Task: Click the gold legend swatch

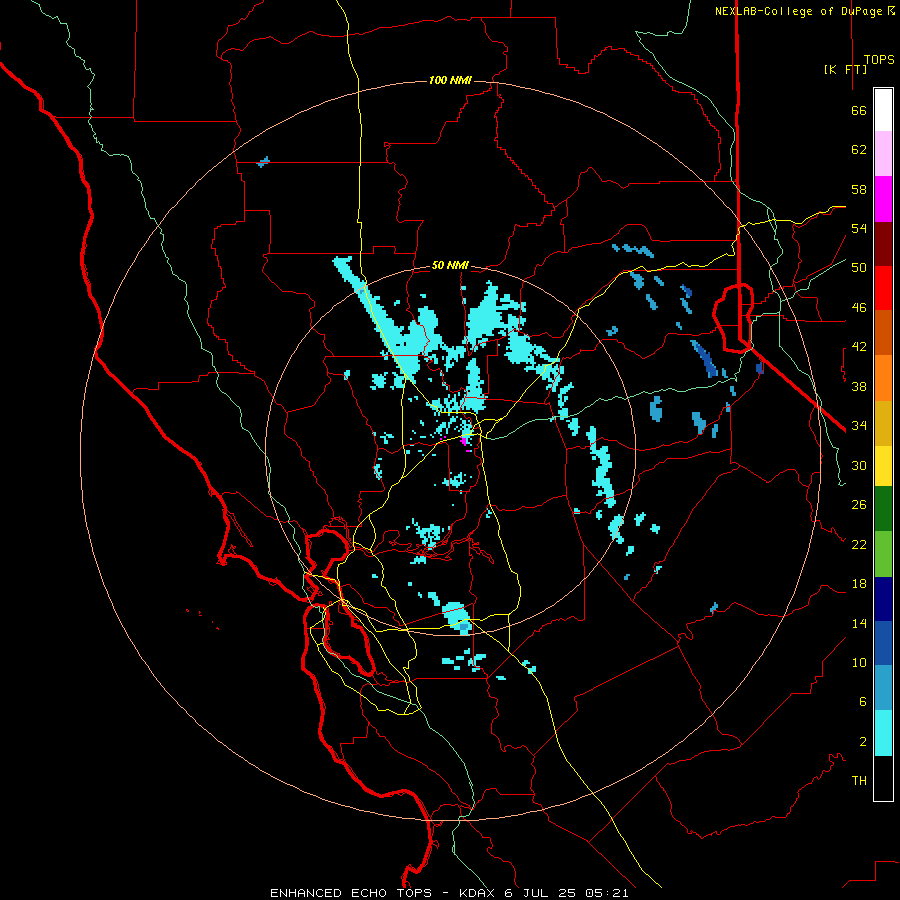Action: pos(883,423)
